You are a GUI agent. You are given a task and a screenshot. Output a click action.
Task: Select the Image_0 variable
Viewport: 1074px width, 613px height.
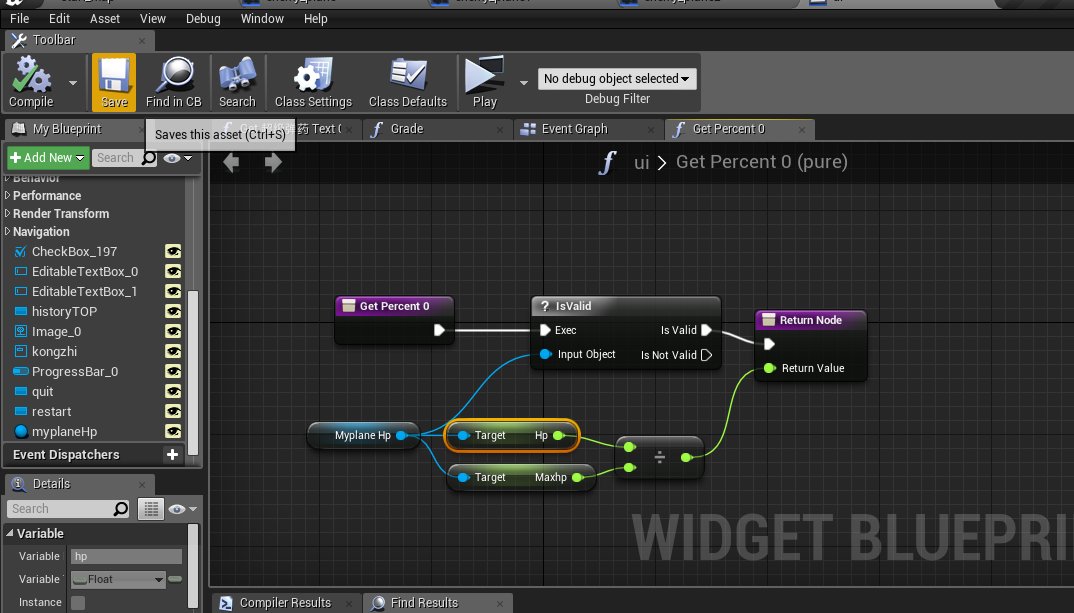click(x=56, y=331)
